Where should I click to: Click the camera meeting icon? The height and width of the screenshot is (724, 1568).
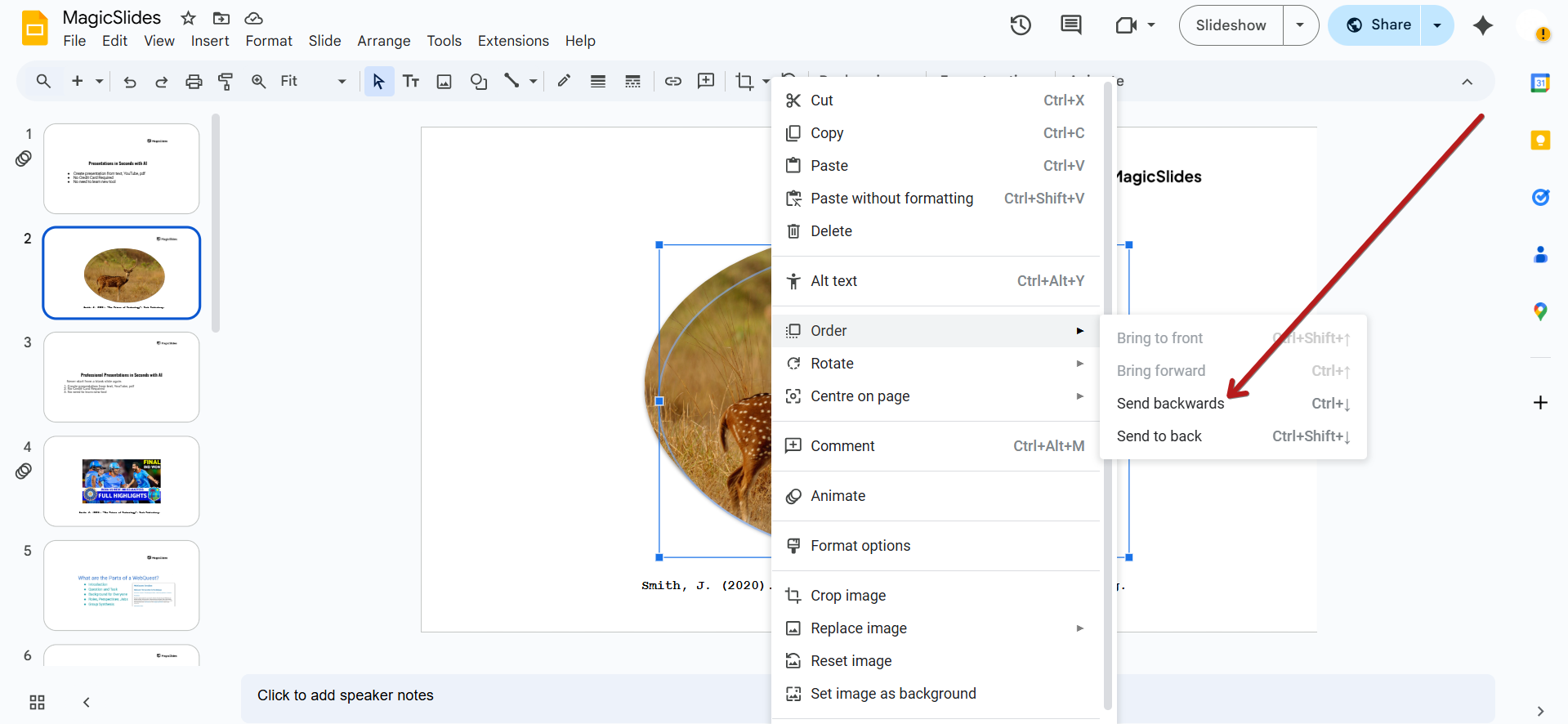pyautogui.click(x=1126, y=25)
